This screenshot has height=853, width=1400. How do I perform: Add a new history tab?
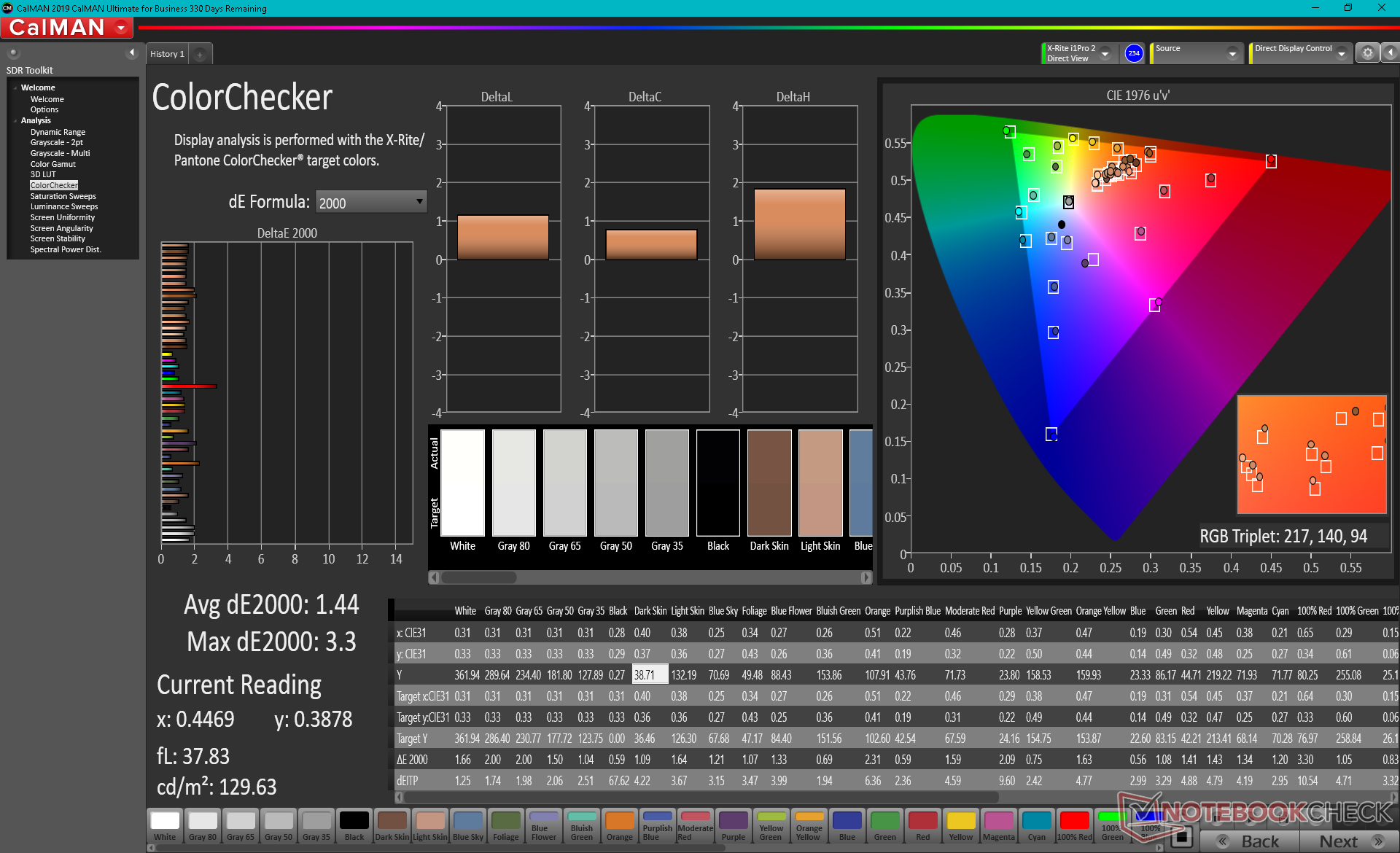pyautogui.click(x=200, y=54)
